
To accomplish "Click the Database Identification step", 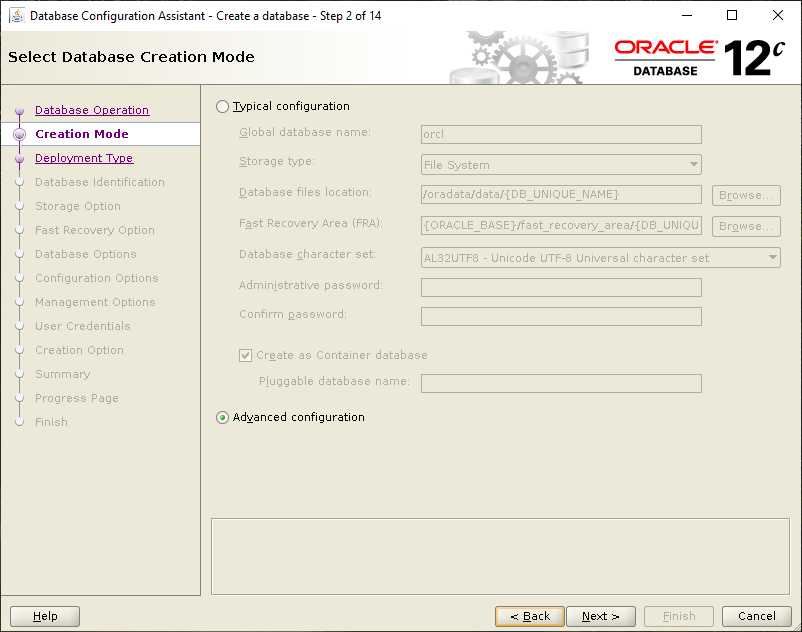I will [x=100, y=182].
